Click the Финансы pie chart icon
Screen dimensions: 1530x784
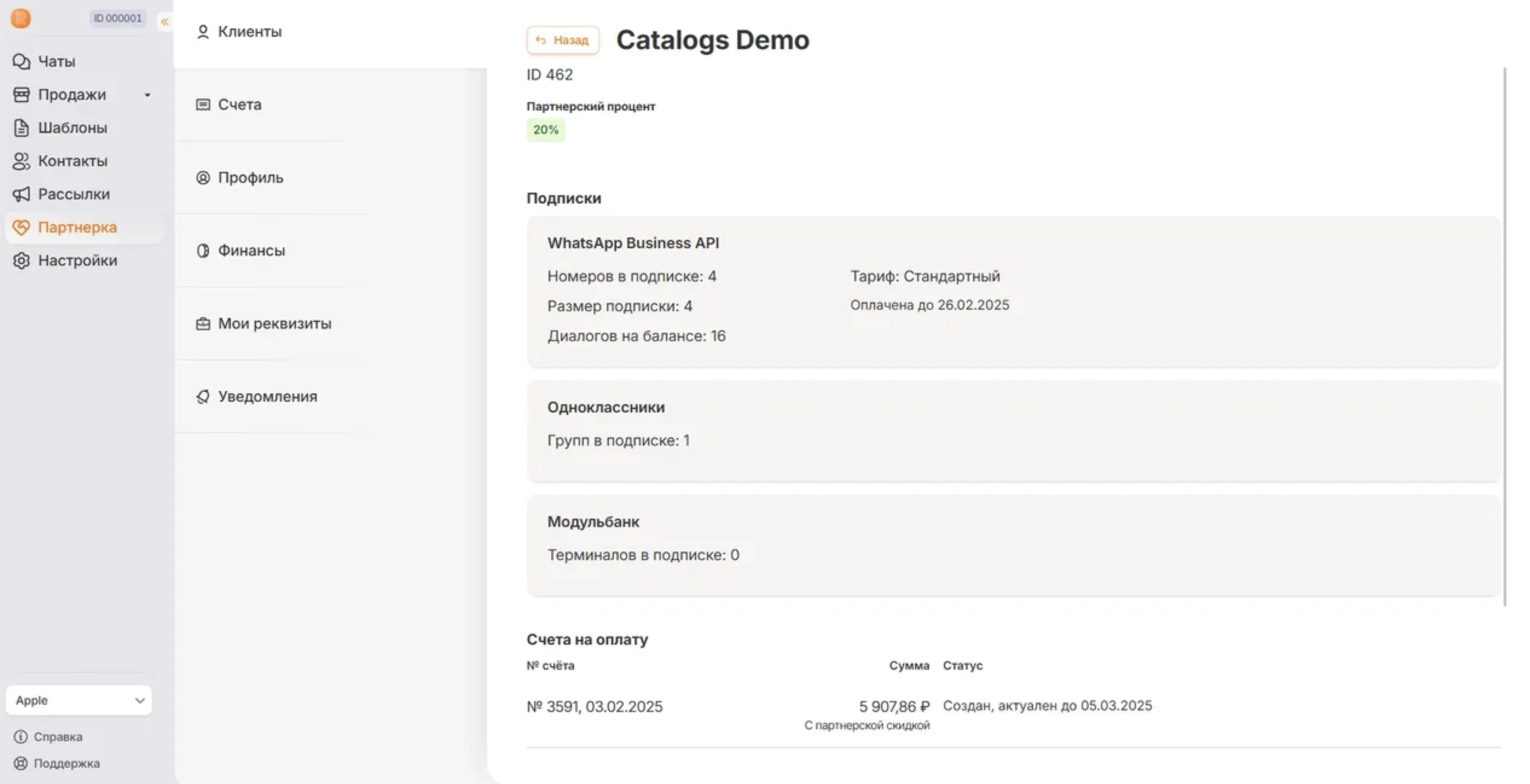pyautogui.click(x=203, y=251)
